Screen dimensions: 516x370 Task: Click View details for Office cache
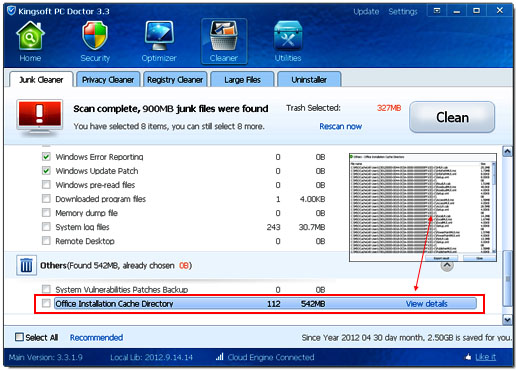pyautogui.click(x=426, y=304)
